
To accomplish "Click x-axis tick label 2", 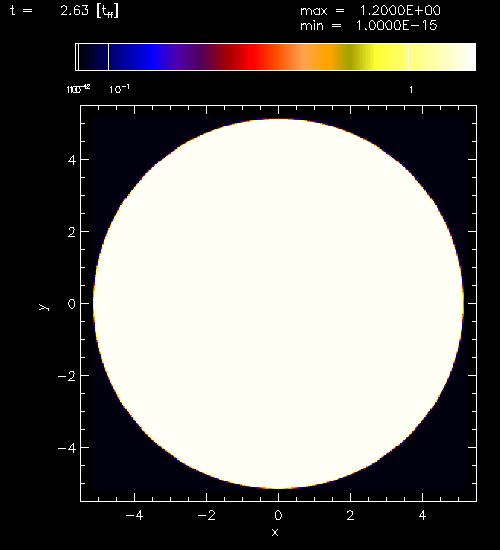I will coord(350,515).
